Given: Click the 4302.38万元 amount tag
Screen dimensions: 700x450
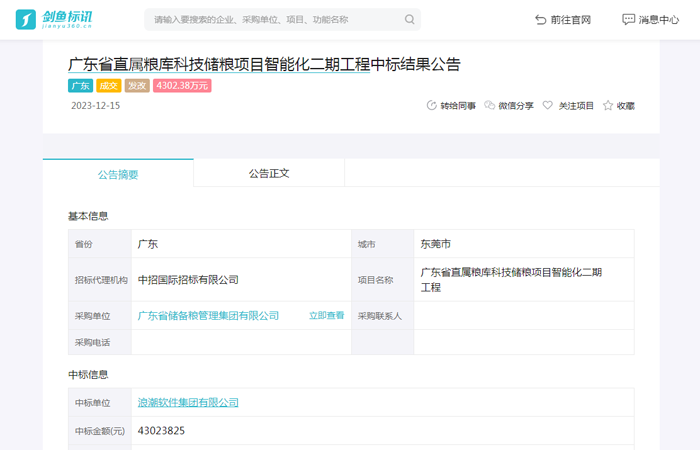Looking at the screenshot, I should [x=182, y=86].
